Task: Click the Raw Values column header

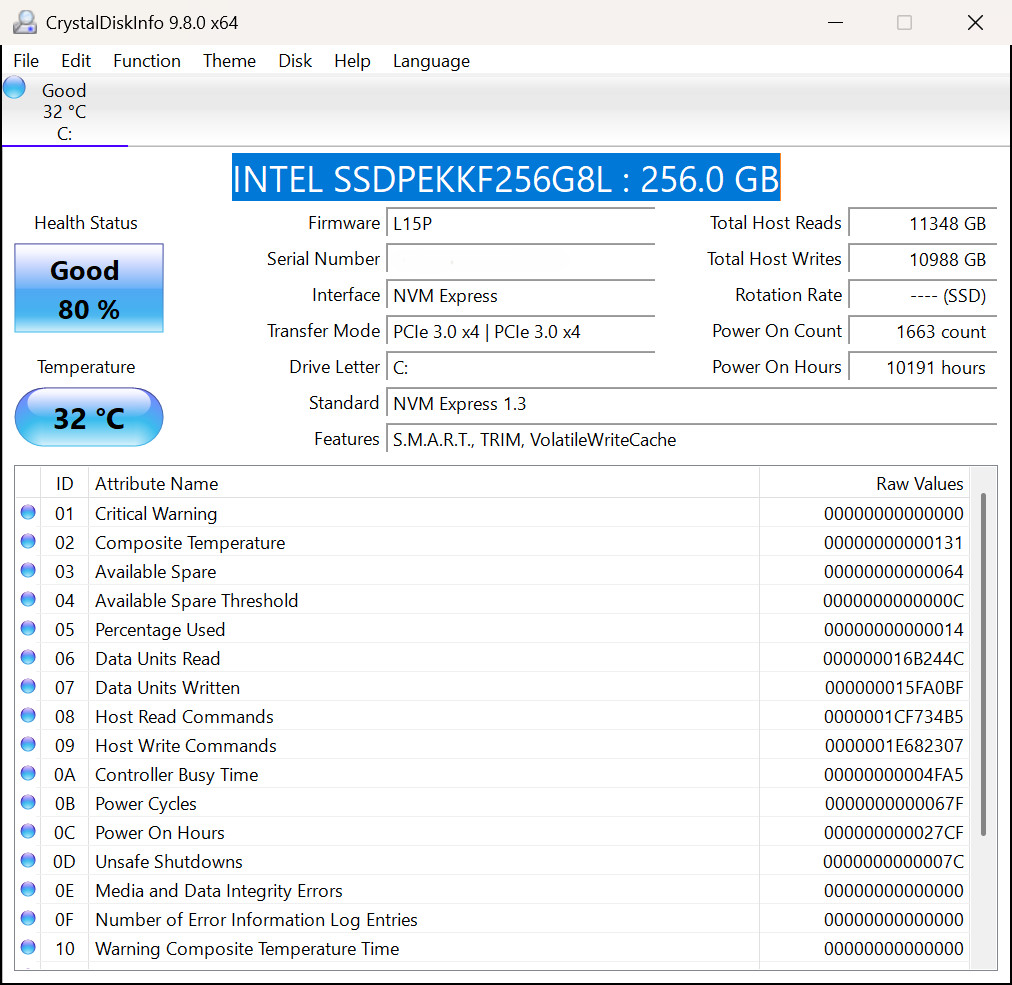Action: pyautogui.click(x=864, y=483)
